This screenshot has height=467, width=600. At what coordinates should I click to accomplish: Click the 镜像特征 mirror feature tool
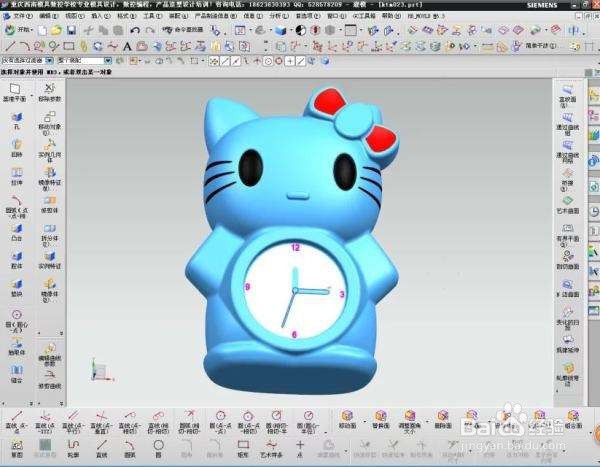tap(50, 178)
